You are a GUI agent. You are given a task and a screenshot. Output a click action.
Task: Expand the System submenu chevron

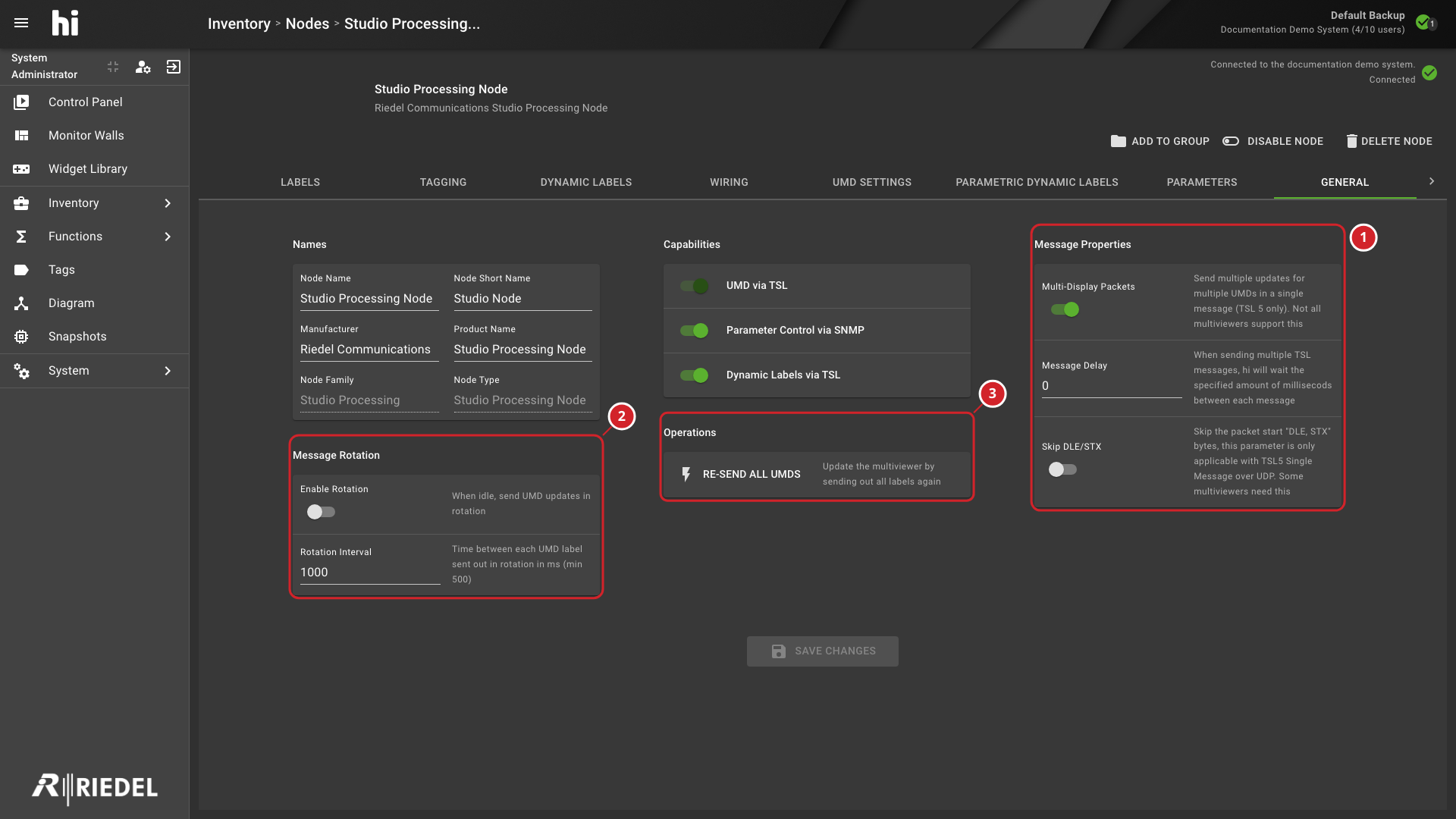168,370
